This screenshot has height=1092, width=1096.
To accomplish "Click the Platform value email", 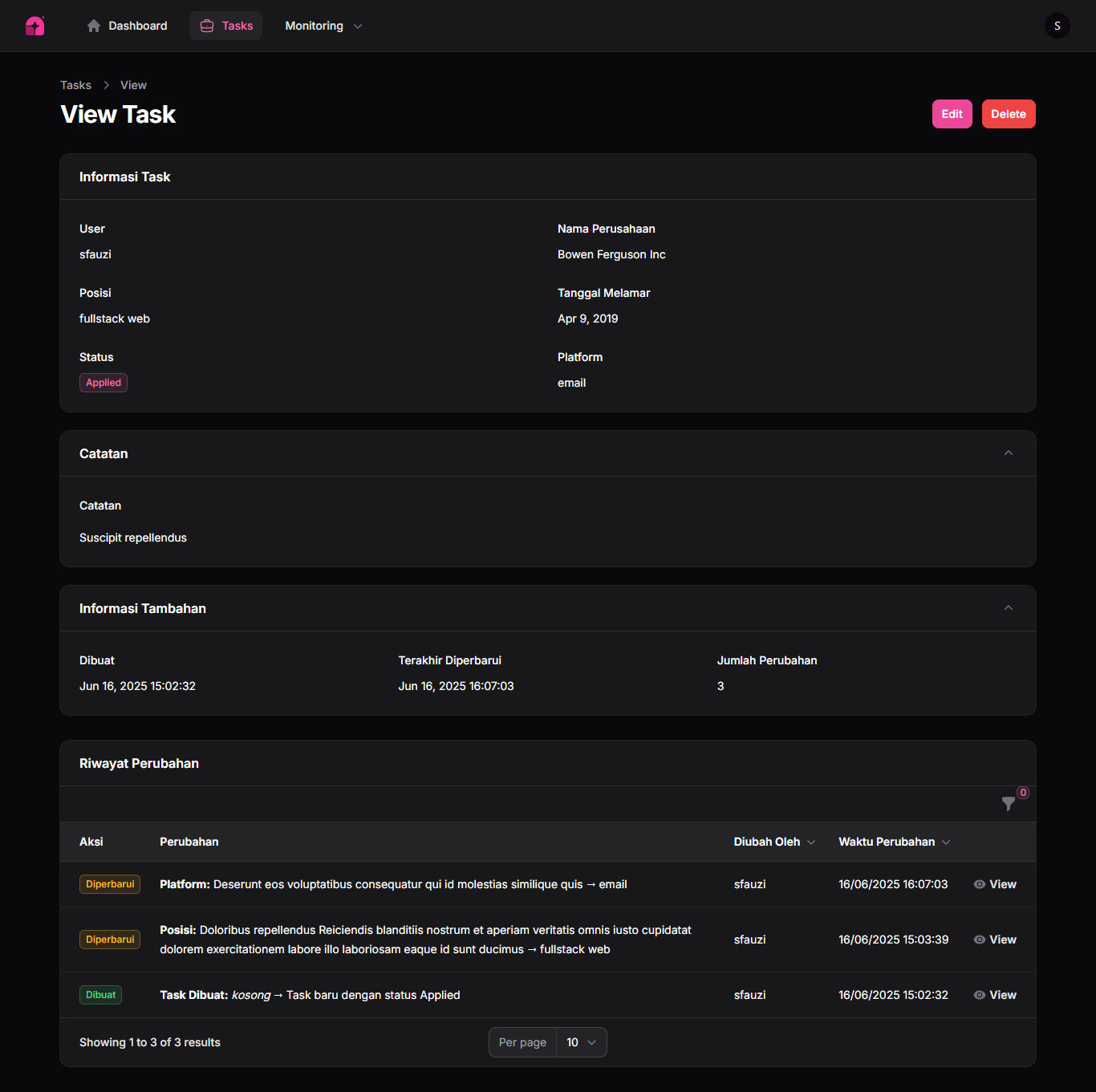I will (571, 383).
